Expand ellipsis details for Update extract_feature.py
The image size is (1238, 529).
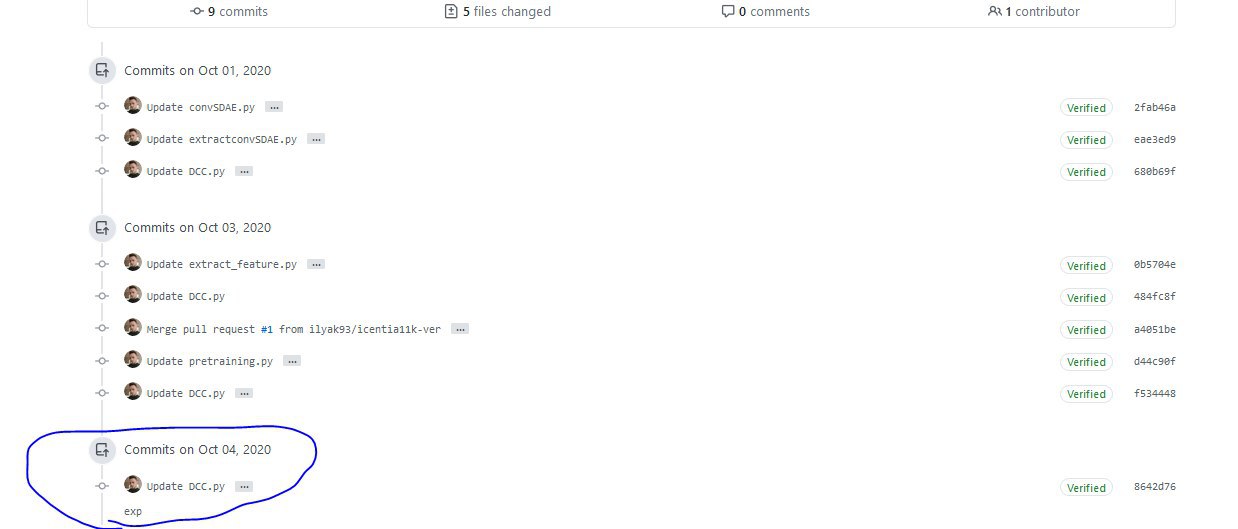pos(316,264)
